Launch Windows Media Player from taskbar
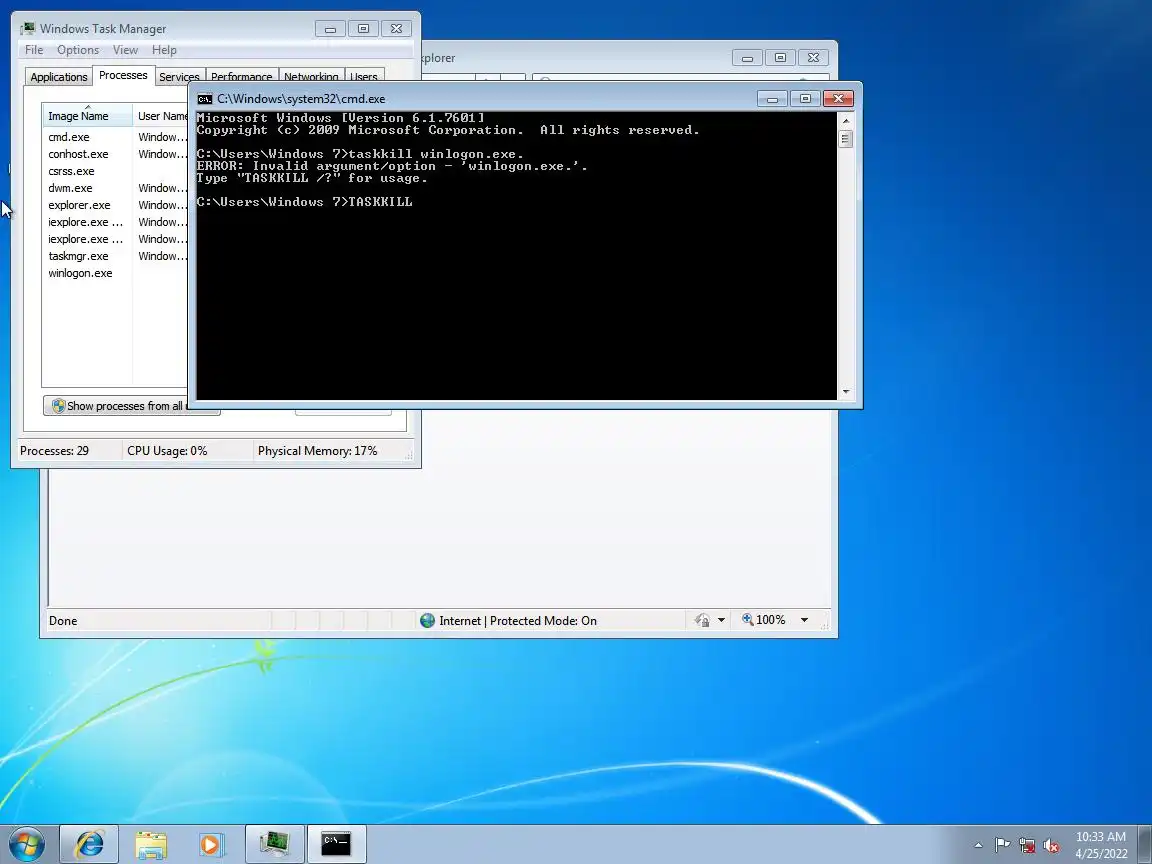Screen dimensions: 1152x864 pos(212,844)
